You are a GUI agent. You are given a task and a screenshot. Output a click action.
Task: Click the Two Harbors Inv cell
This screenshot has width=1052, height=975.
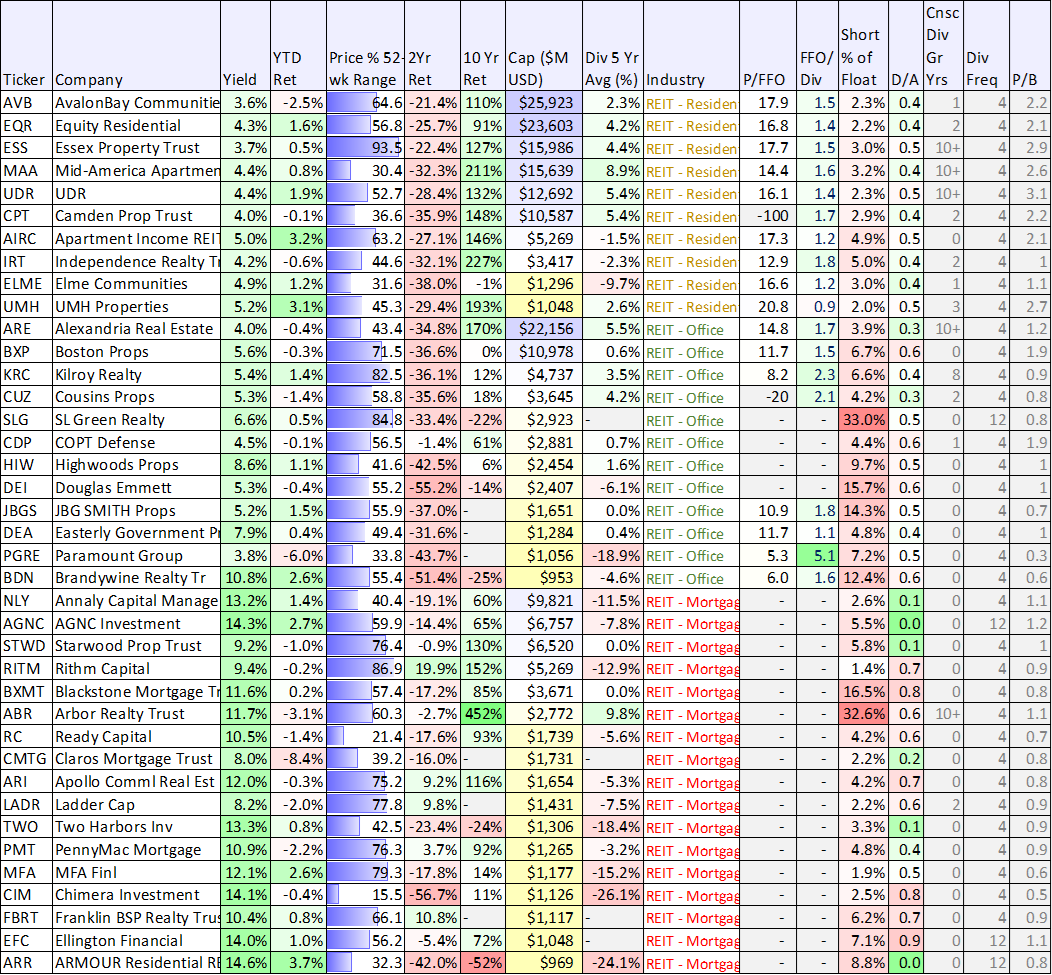[x=136, y=827]
